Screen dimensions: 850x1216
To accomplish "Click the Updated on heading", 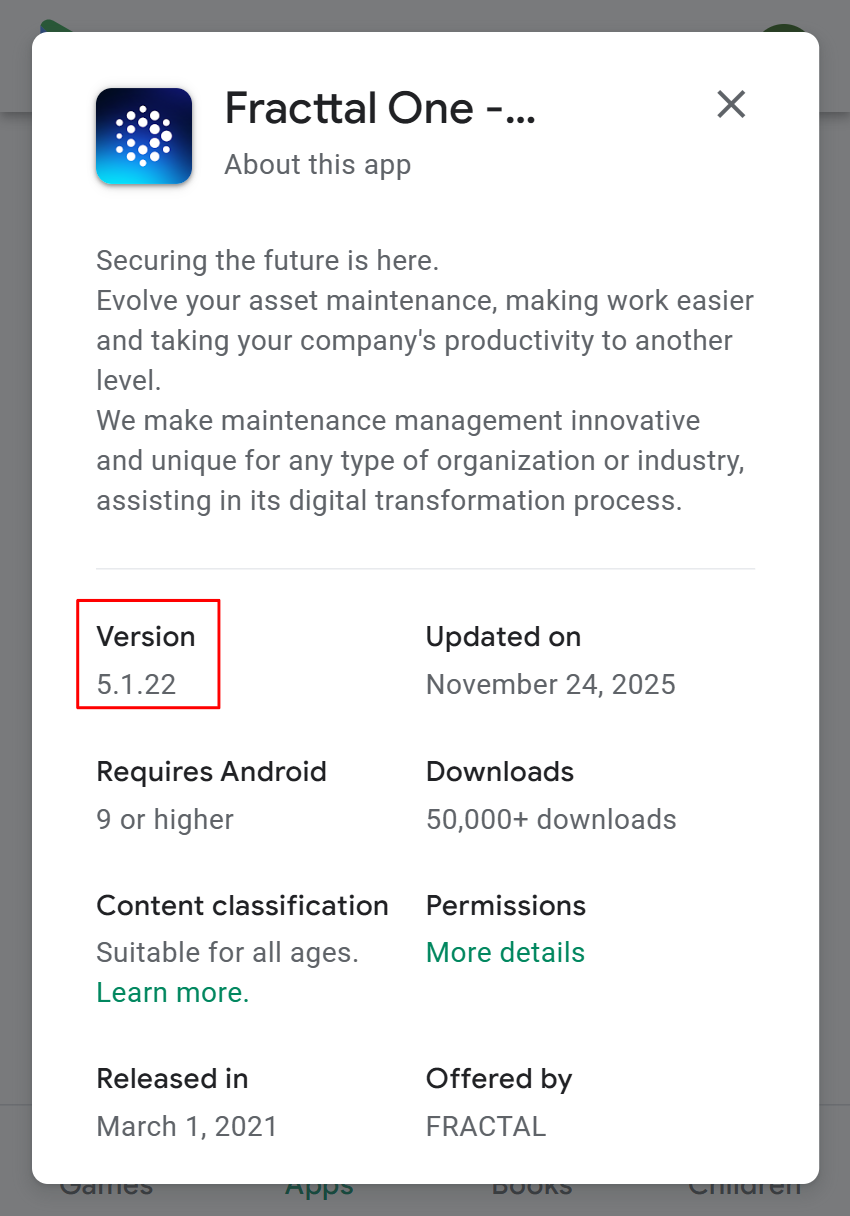I will [x=503, y=637].
